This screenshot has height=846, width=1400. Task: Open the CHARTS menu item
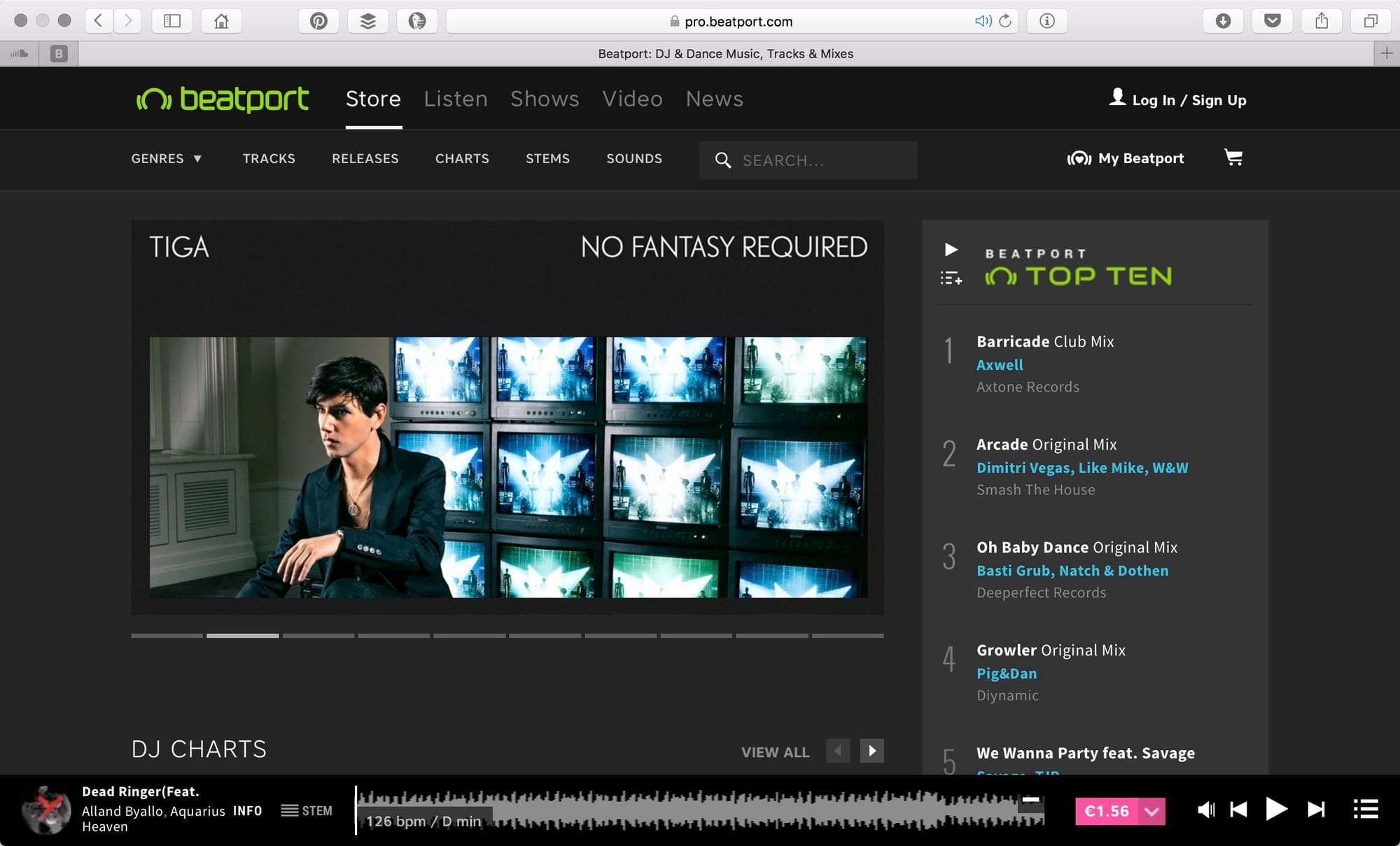click(462, 158)
